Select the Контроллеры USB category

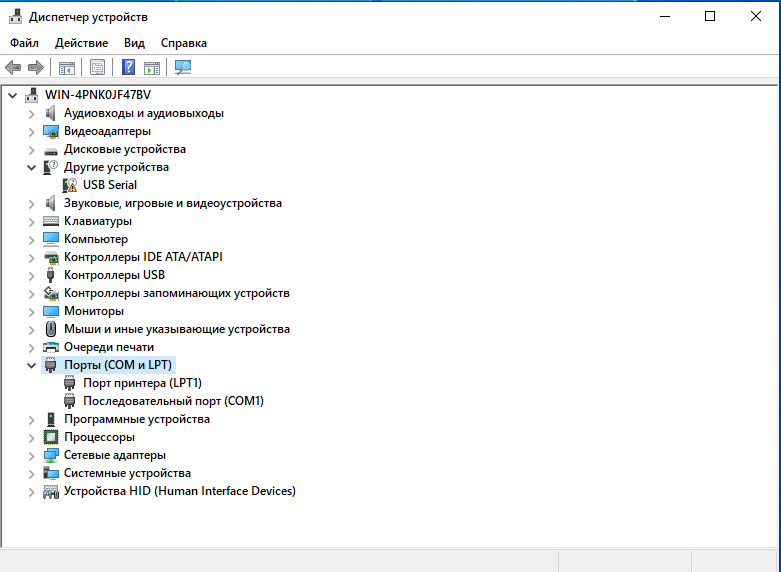click(x=114, y=275)
